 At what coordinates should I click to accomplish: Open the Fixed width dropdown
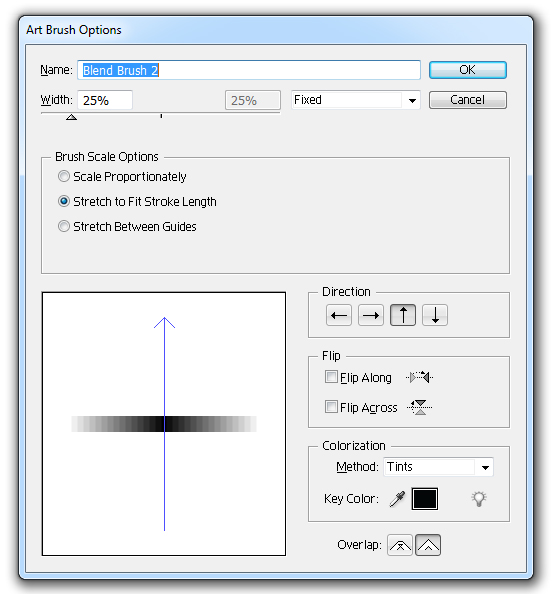click(x=356, y=100)
